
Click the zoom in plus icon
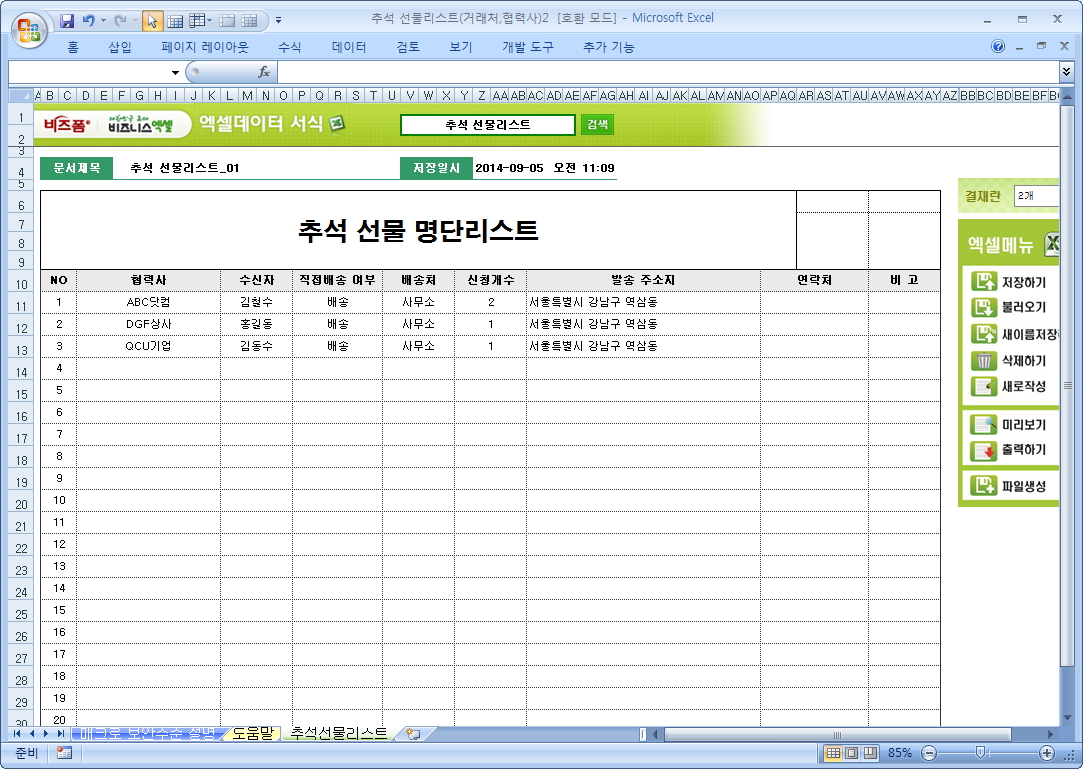tap(1047, 753)
